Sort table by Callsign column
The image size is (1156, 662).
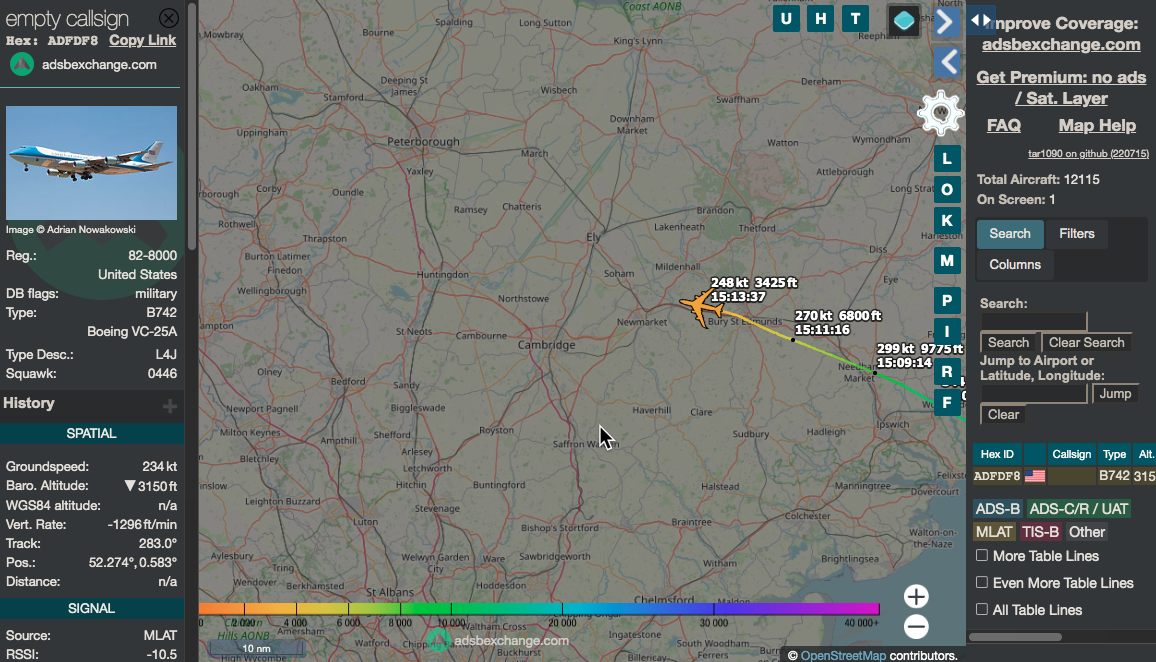(1071, 454)
